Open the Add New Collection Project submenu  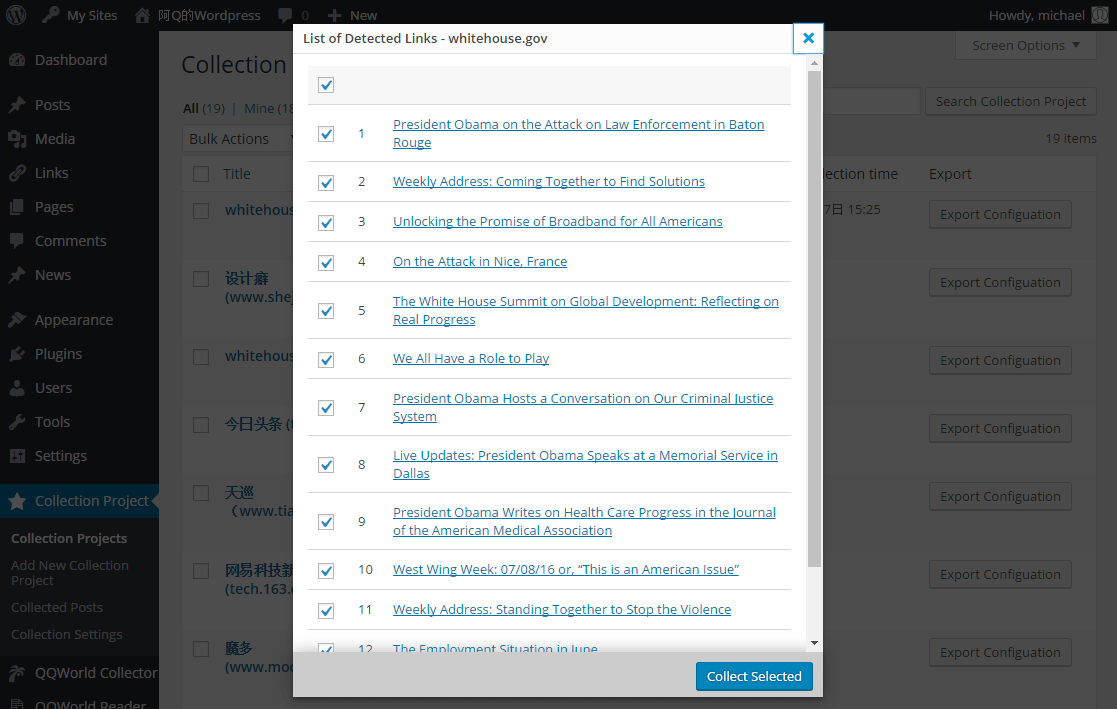click(70, 573)
